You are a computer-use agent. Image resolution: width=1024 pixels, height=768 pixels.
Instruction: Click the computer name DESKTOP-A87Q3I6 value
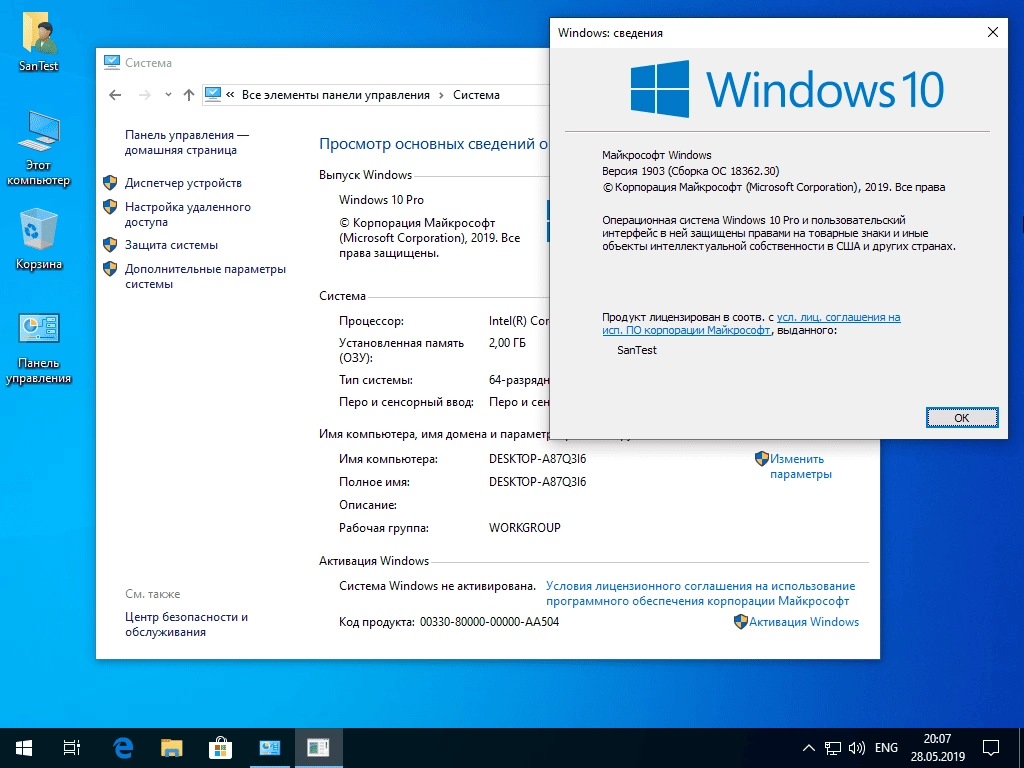[x=537, y=459]
